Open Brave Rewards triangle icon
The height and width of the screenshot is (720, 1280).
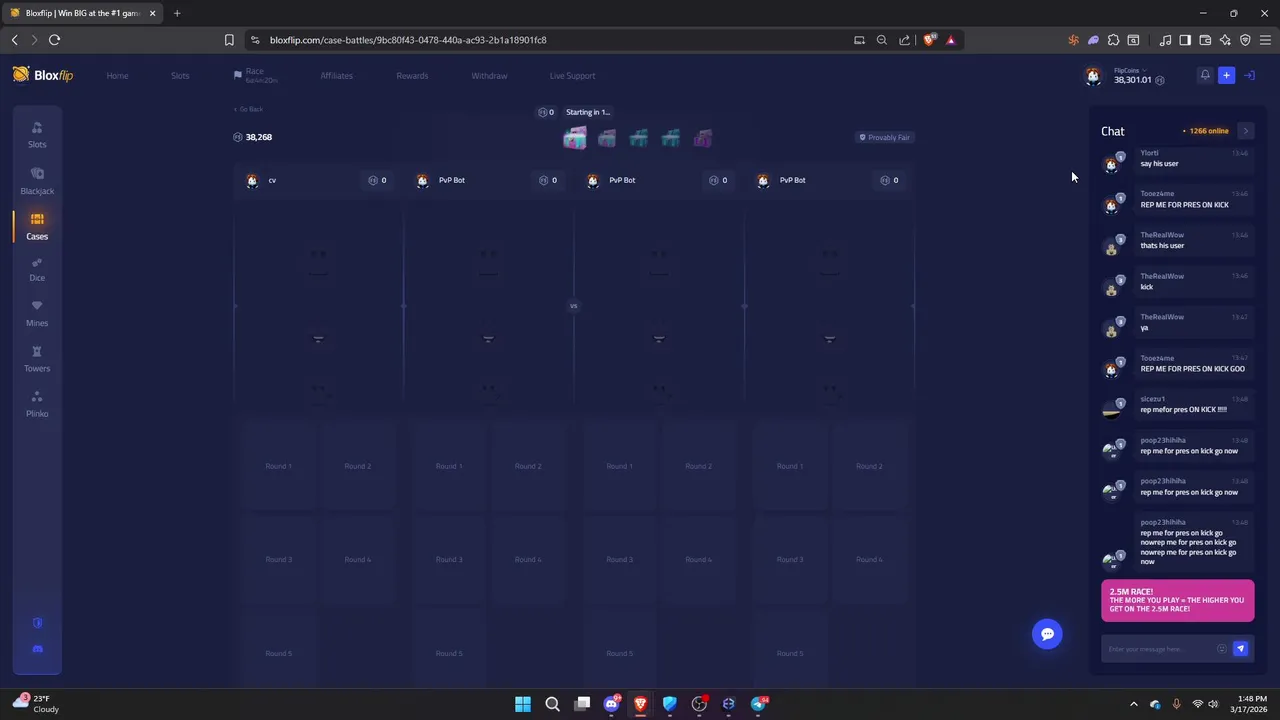pyautogui.click(x=950, y=40)
